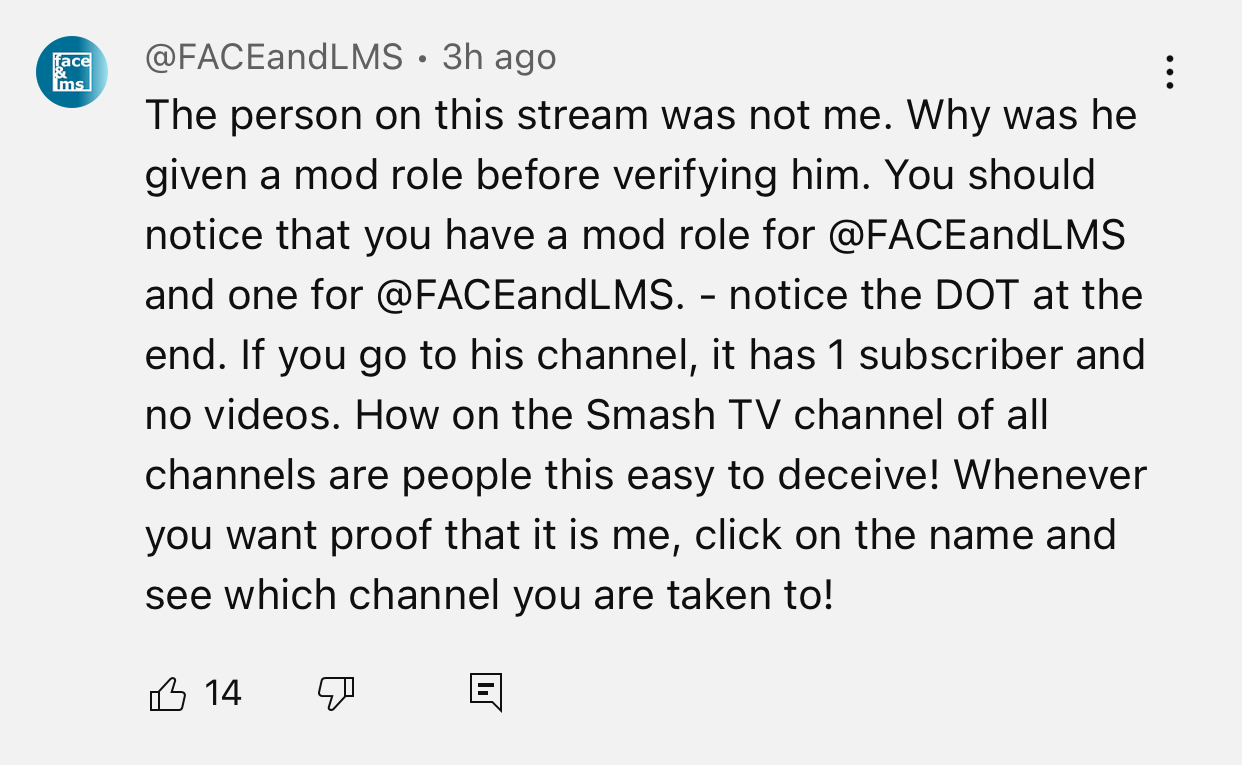
Task: Open the face & lms channel avatar
Action: point(72,71)
